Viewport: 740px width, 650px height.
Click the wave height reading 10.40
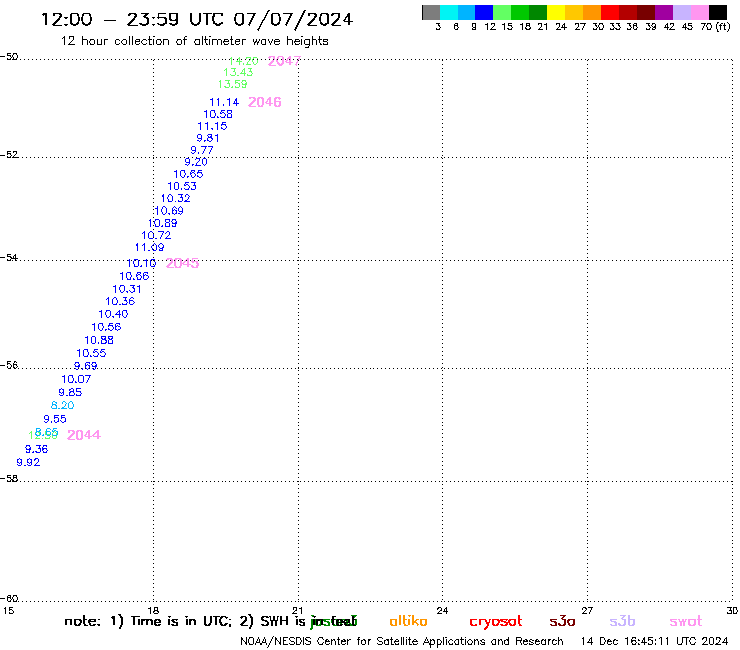point(113,314)
